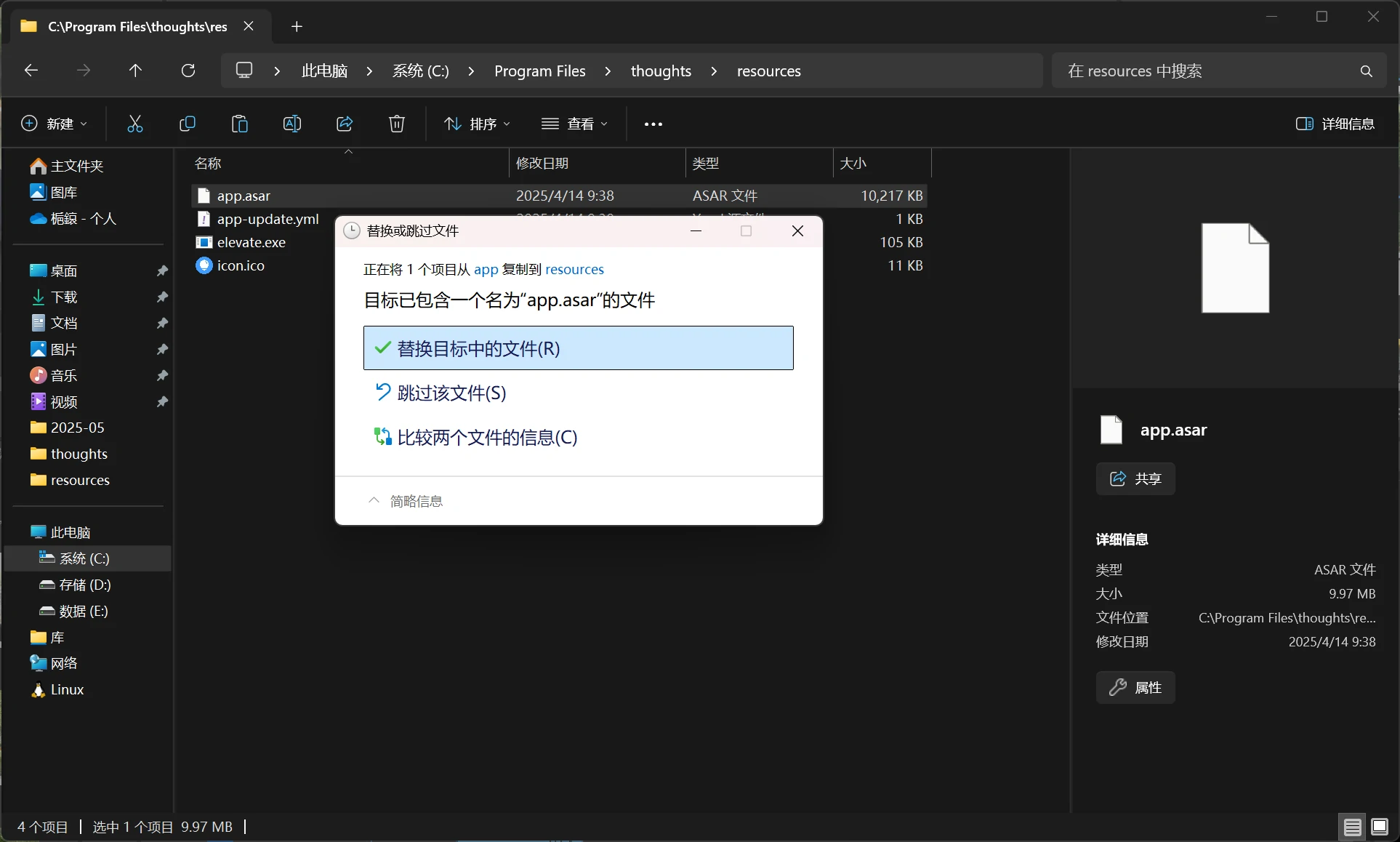Switch to details list view in status bar
This screenshot has height=842, width=1400.
pos(1352,827)
